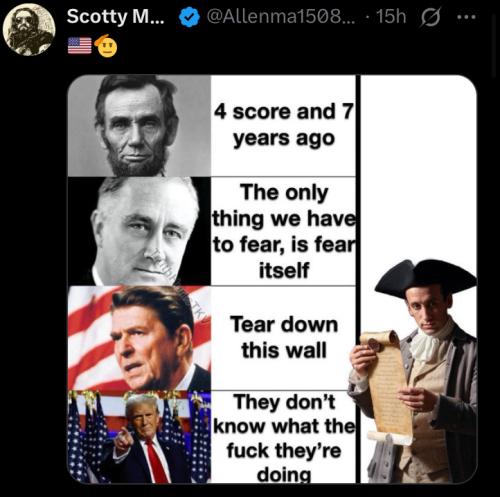Click the blue verified checkmark badge

(x=189, y=17)
